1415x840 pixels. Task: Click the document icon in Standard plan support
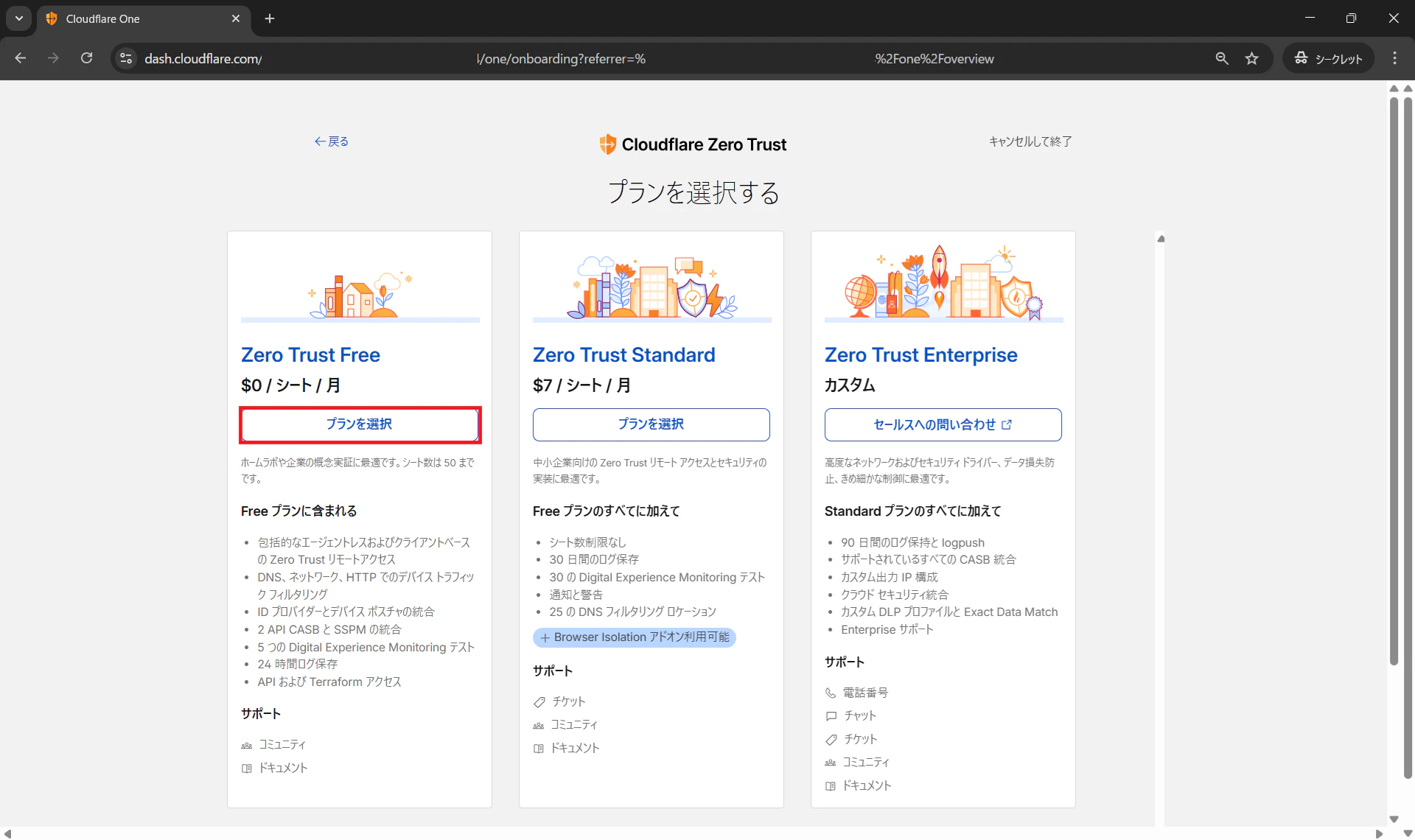click(539, 749)
